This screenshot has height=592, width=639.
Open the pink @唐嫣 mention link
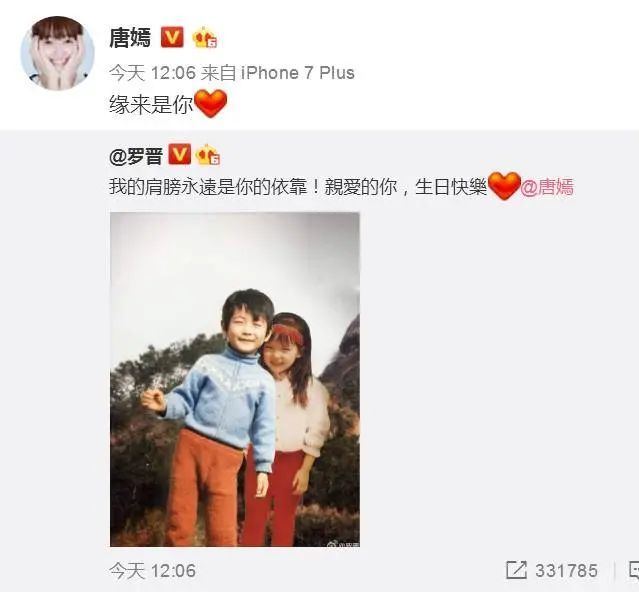[547, 187]
